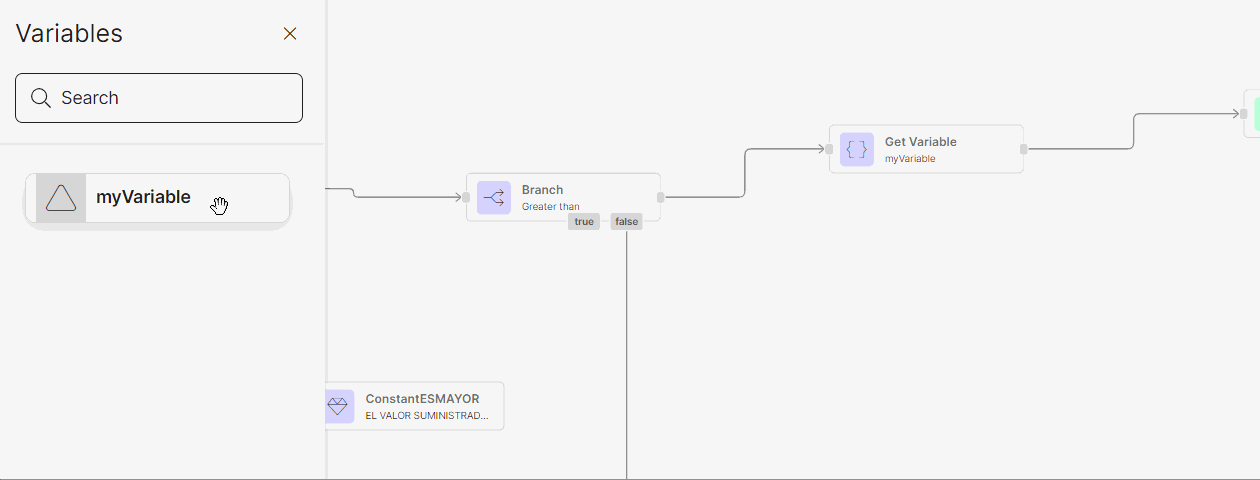Image resolution: width=1260 pixels, height=480 pixels.
Task: Click the Branch node's split-arrow icon
Action: click(x=493, y=198)
